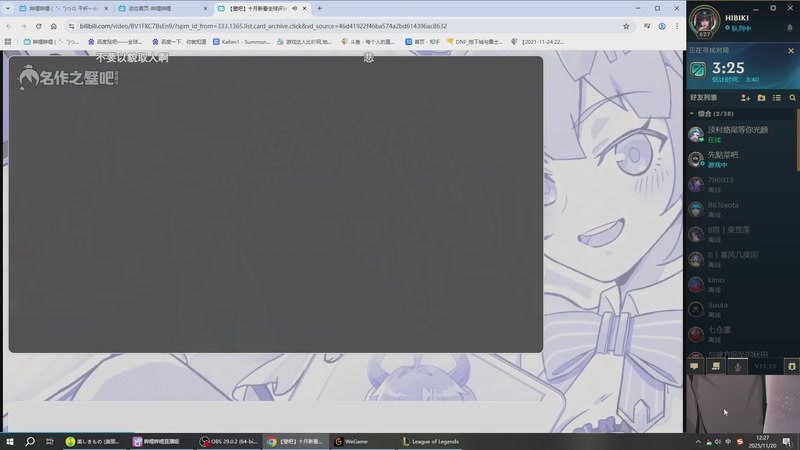Select friend kimo in the list
This screenshot has width=800, height=450.
point(741,284)
